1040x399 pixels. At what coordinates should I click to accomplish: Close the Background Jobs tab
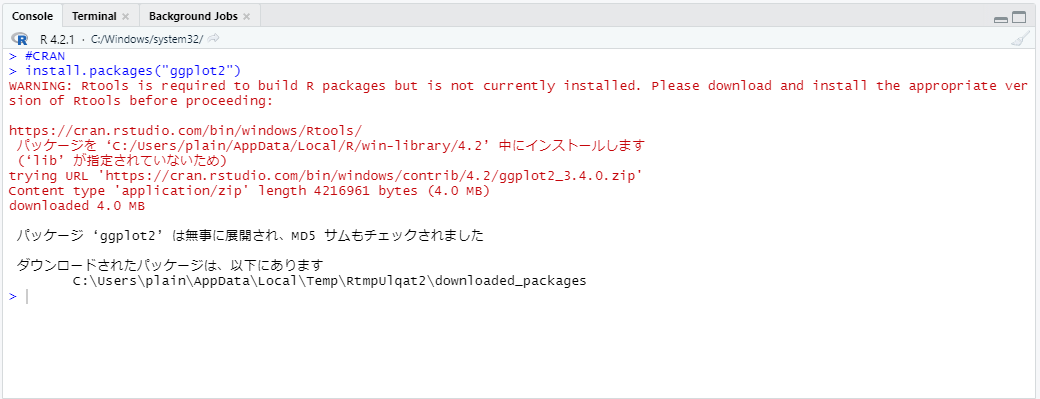pyautogui.click(x=246, y=17)
